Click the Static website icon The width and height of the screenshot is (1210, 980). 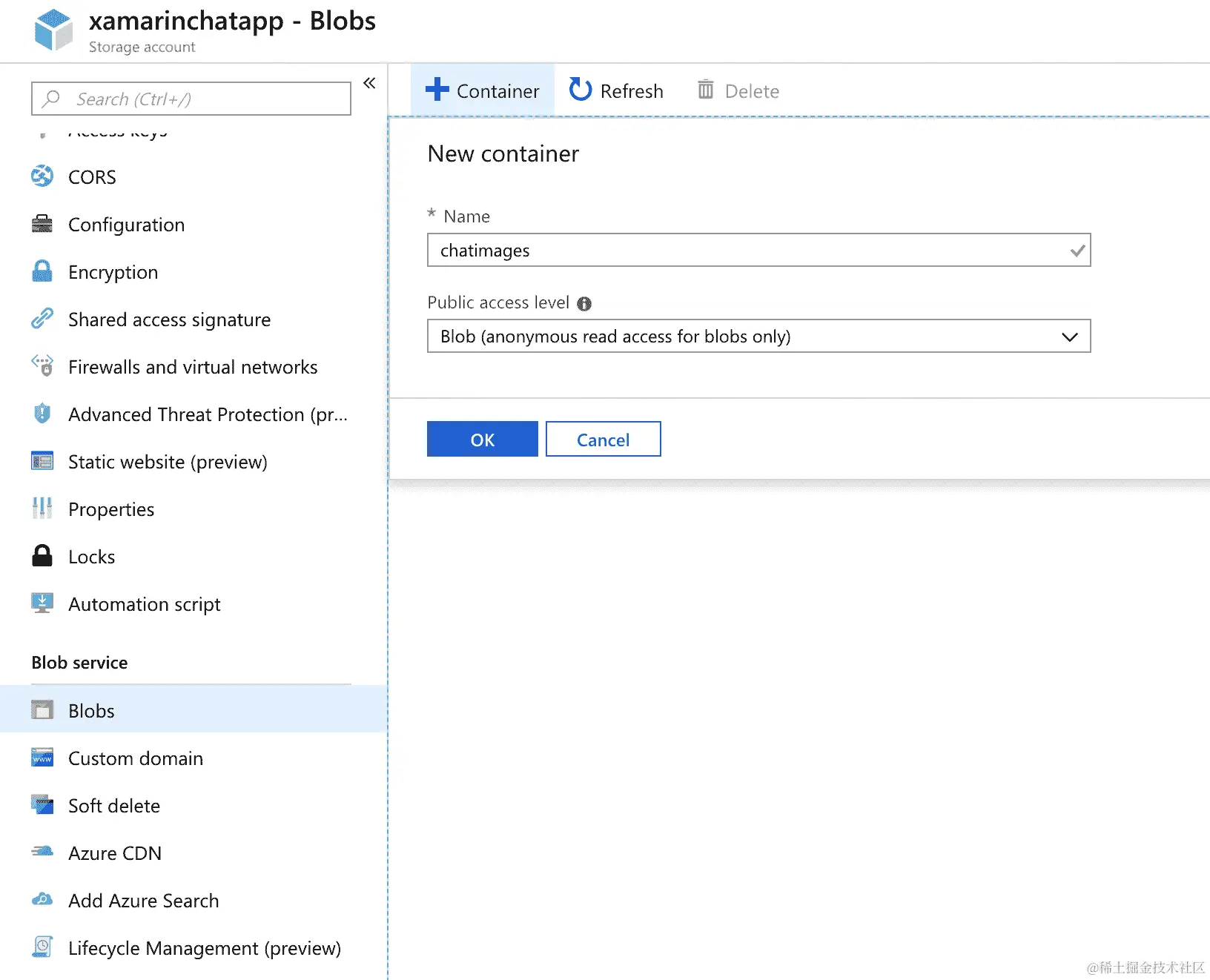pyautogui.click(x=42, y=461)
